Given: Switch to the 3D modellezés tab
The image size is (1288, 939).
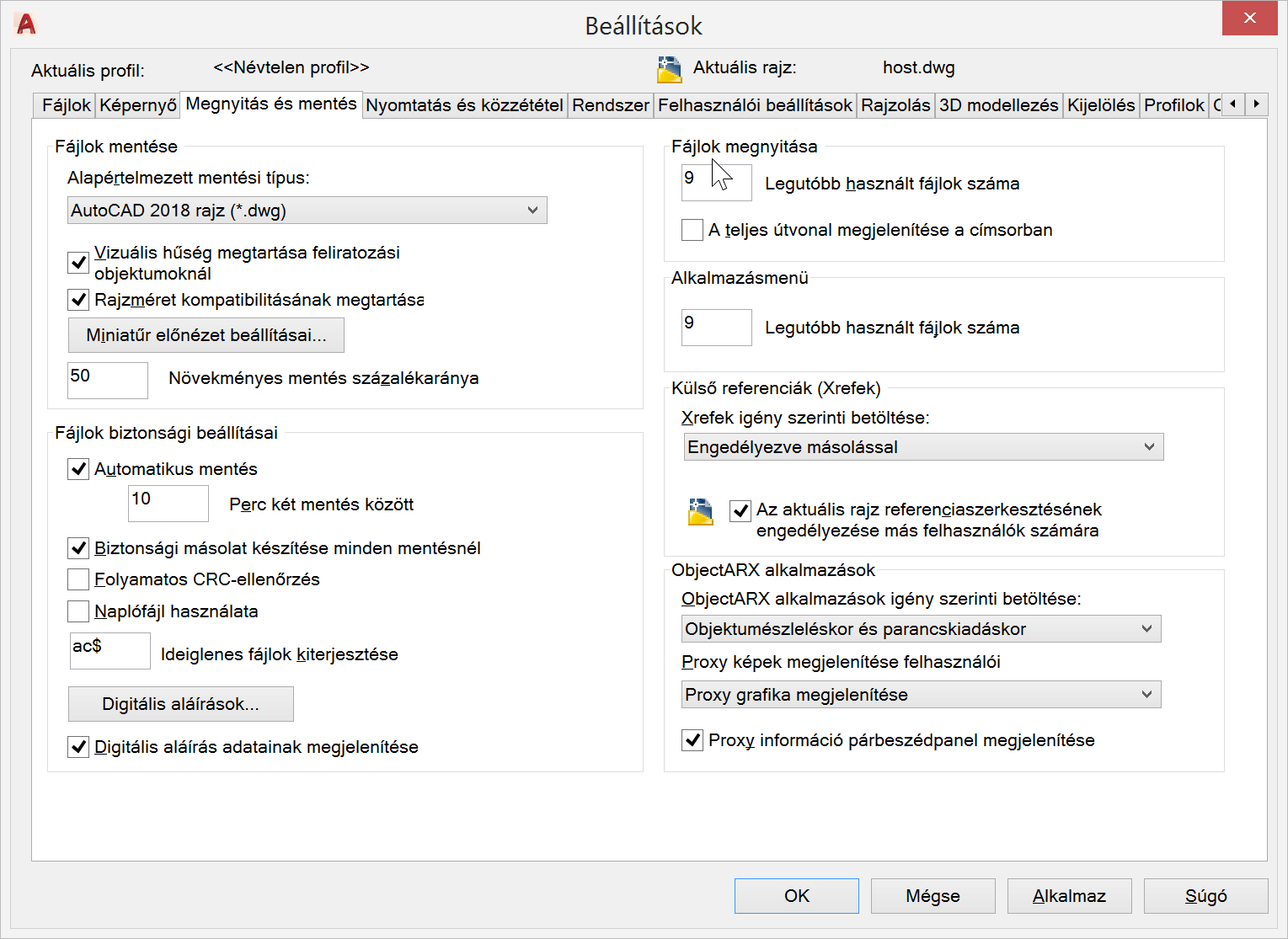Looking at the screenshot, I should tap(998, 105).
